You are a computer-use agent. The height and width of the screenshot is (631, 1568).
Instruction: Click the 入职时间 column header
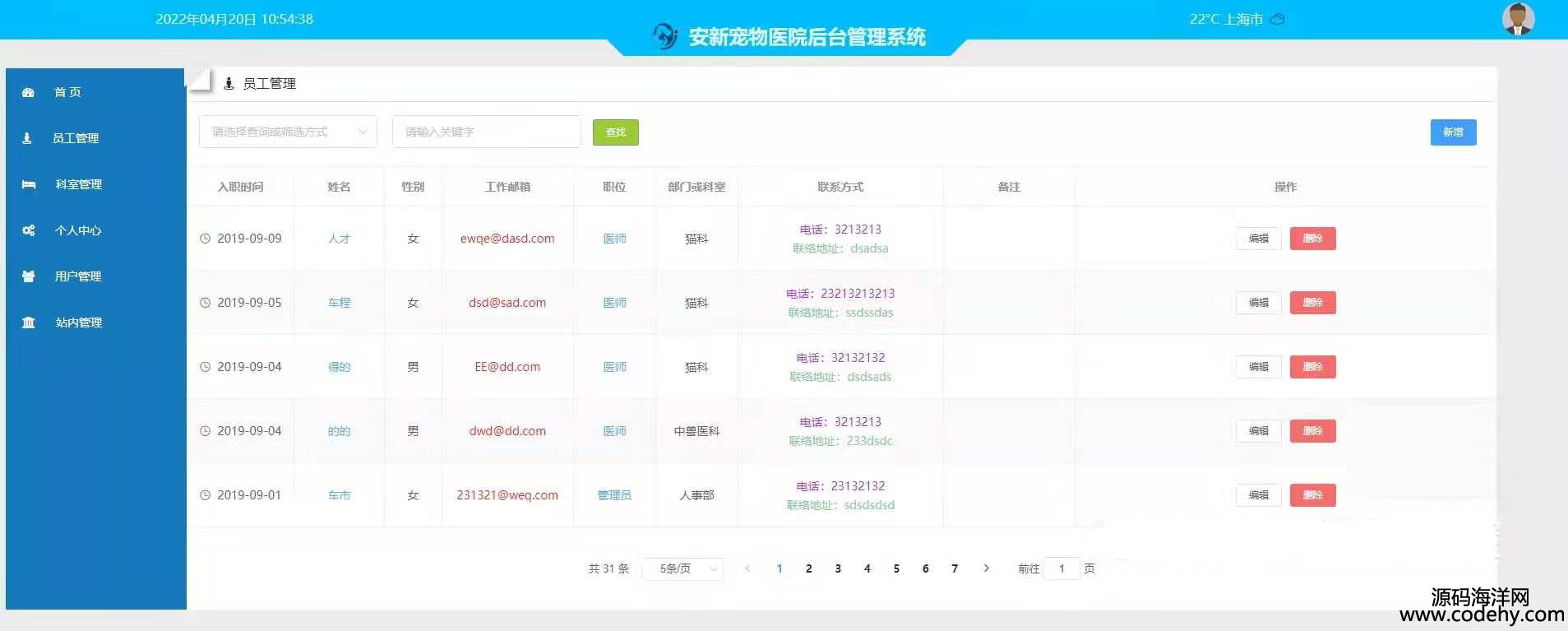click(240, 187)
